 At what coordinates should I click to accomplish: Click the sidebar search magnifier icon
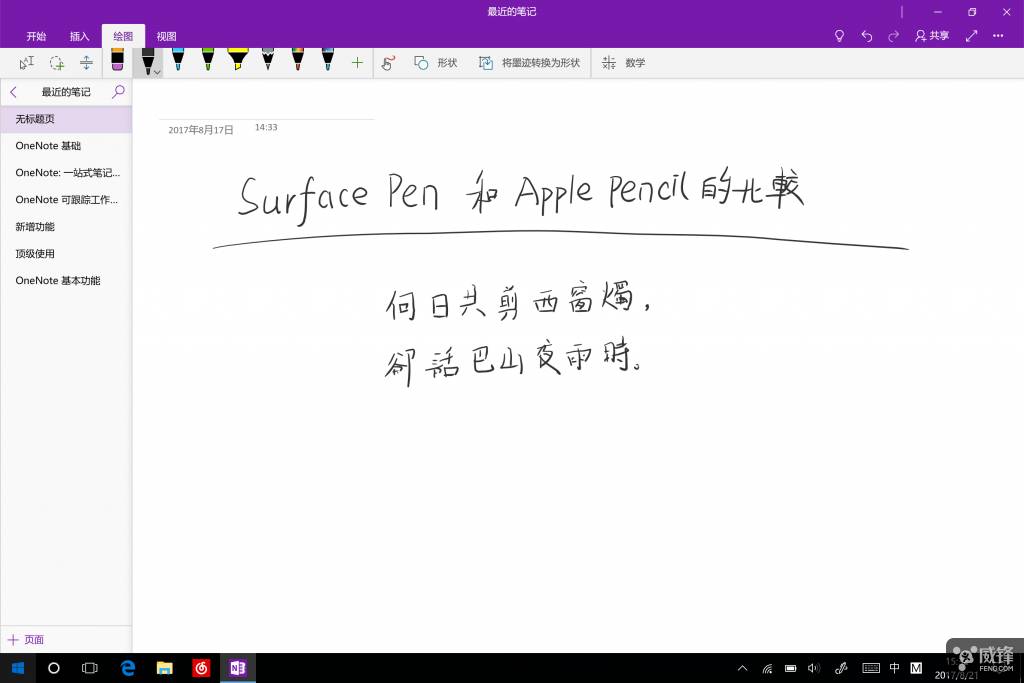click(x=118, y=91)
